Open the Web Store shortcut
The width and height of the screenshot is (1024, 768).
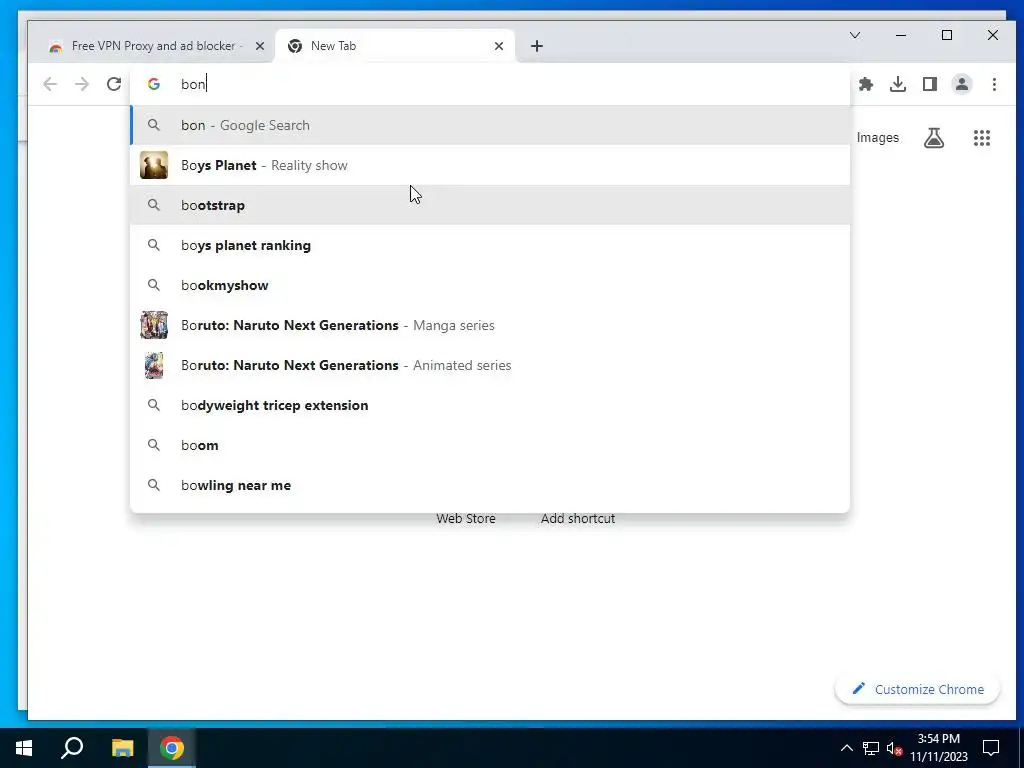tap(466, 519)
